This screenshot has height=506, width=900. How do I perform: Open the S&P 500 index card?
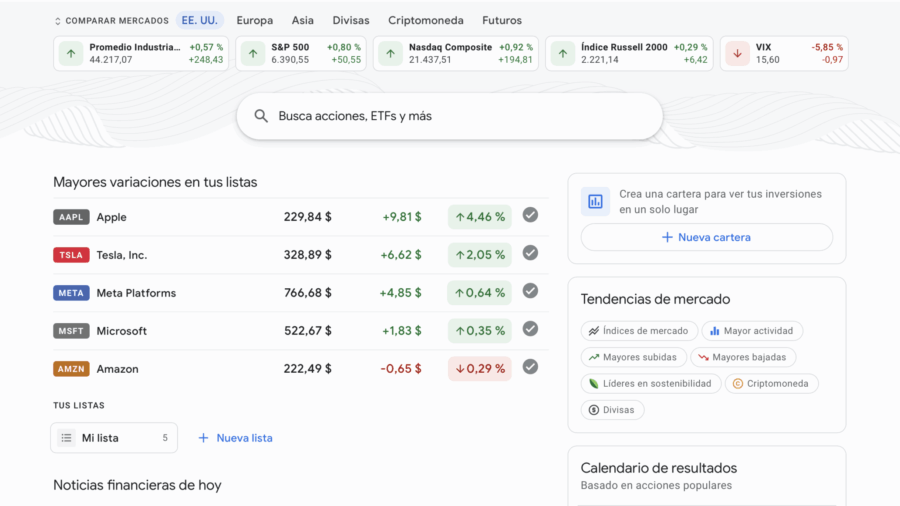coord(301,53)
